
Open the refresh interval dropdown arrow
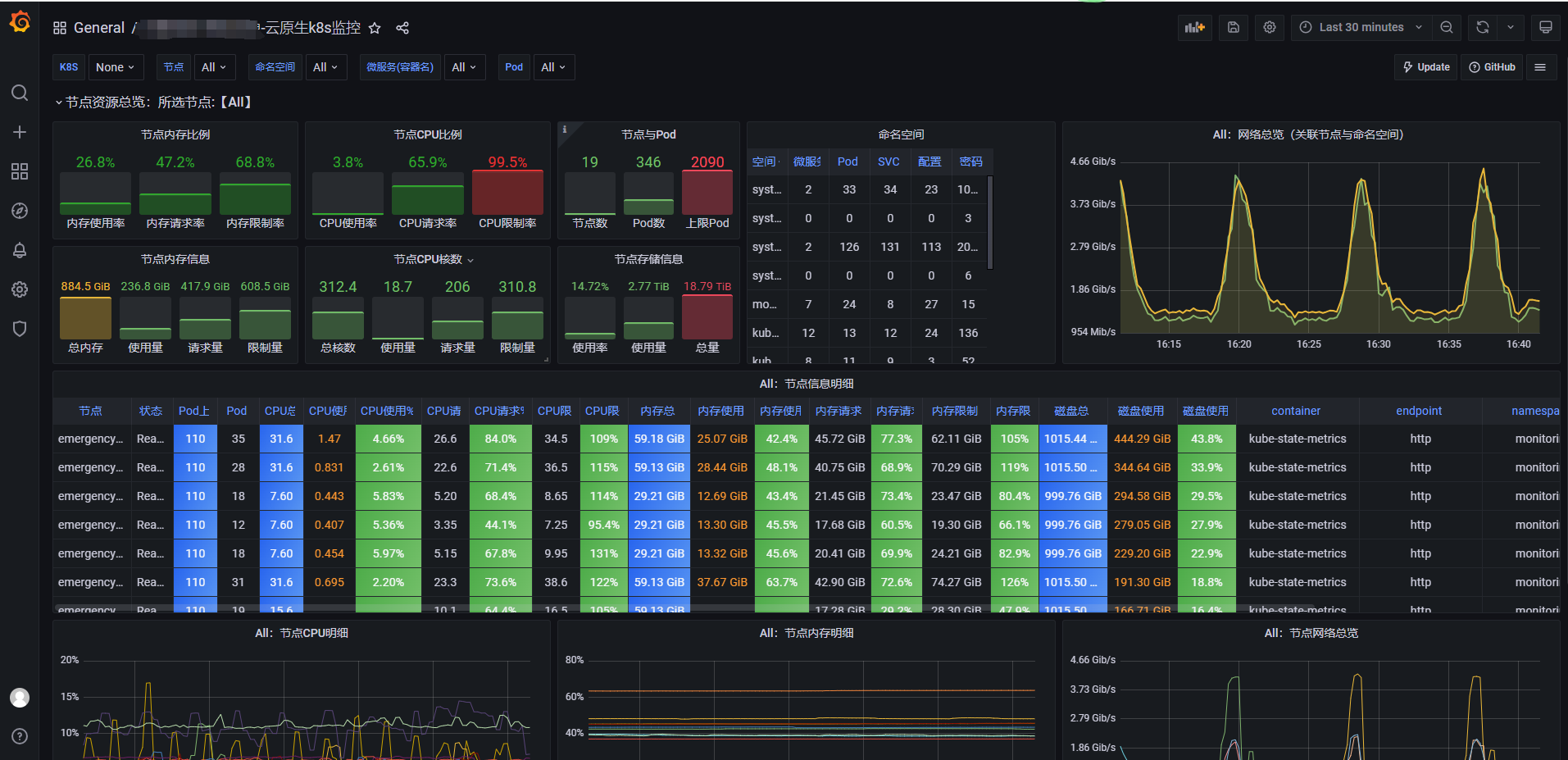tap(1511, 27)
